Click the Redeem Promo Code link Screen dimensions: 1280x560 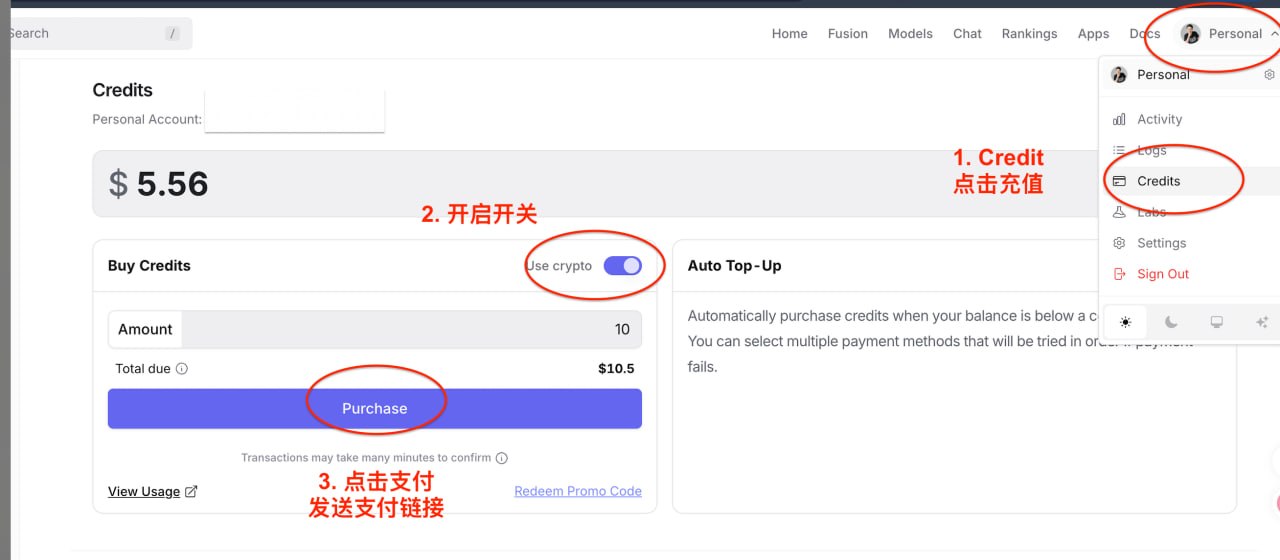pos(578,491)
